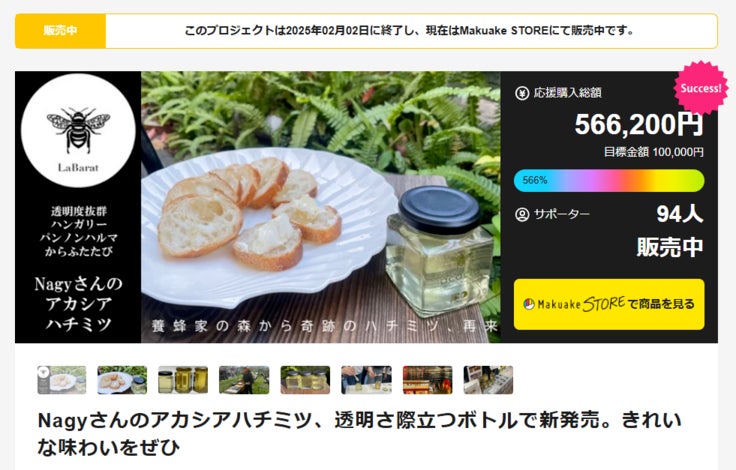Select the first thumbnail with bread plate
This screenshot has width=736, height=470.
pos(62,380)
